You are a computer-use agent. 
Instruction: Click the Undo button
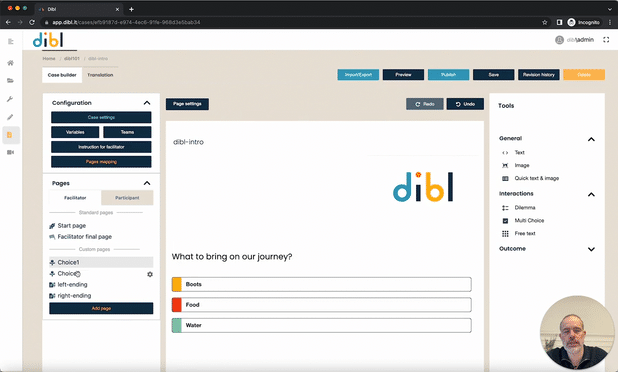point(465,104)
